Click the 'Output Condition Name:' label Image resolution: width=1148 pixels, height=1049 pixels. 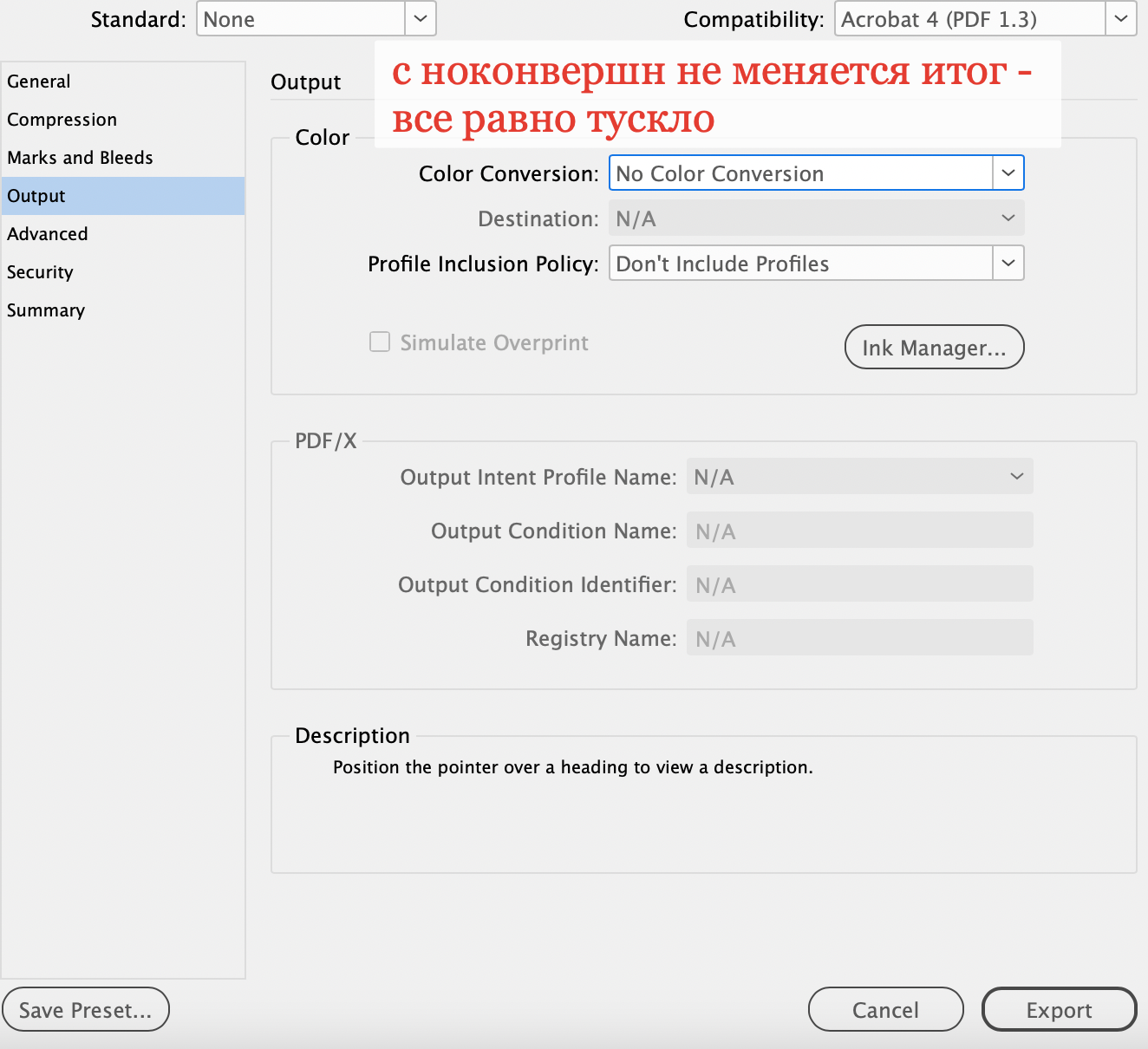coord(554,531)
